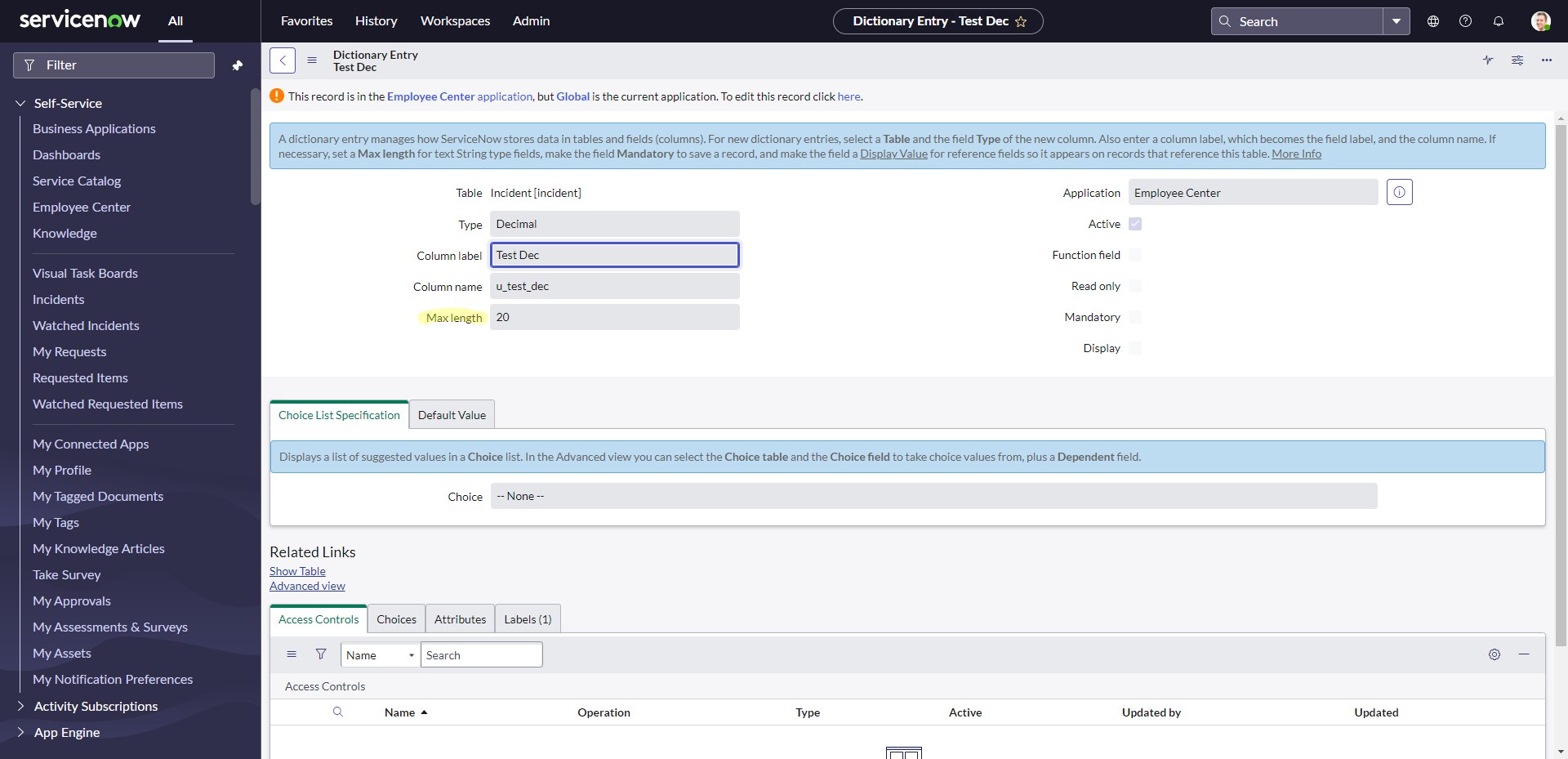Open the user profile avatar

(x=1541, y=21)
